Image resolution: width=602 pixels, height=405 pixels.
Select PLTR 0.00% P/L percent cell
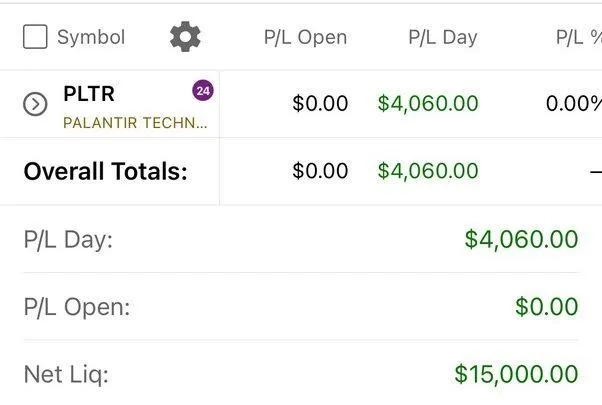[x=574, y=103]
